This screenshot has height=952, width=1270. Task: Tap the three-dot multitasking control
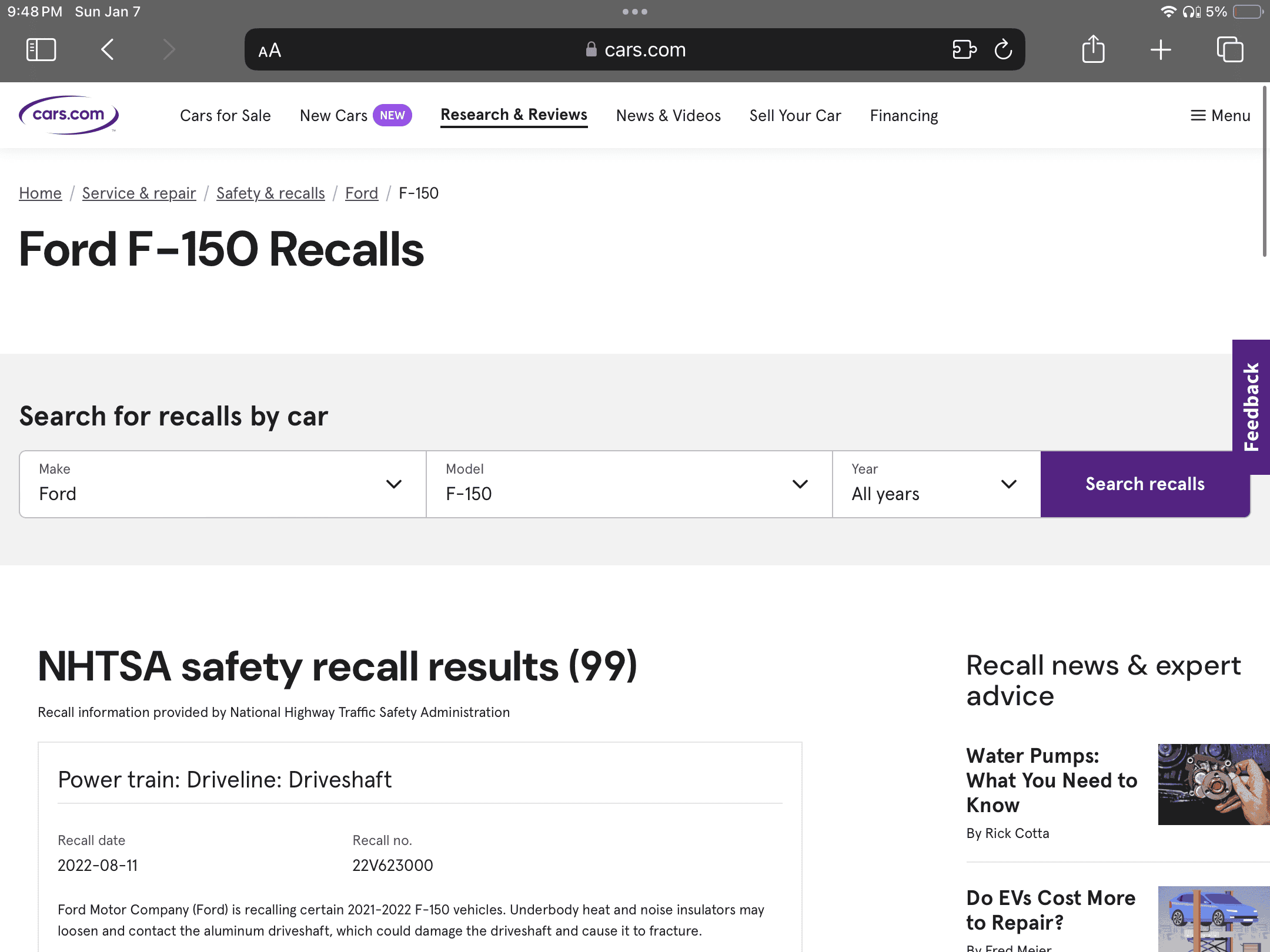[635, 12]
